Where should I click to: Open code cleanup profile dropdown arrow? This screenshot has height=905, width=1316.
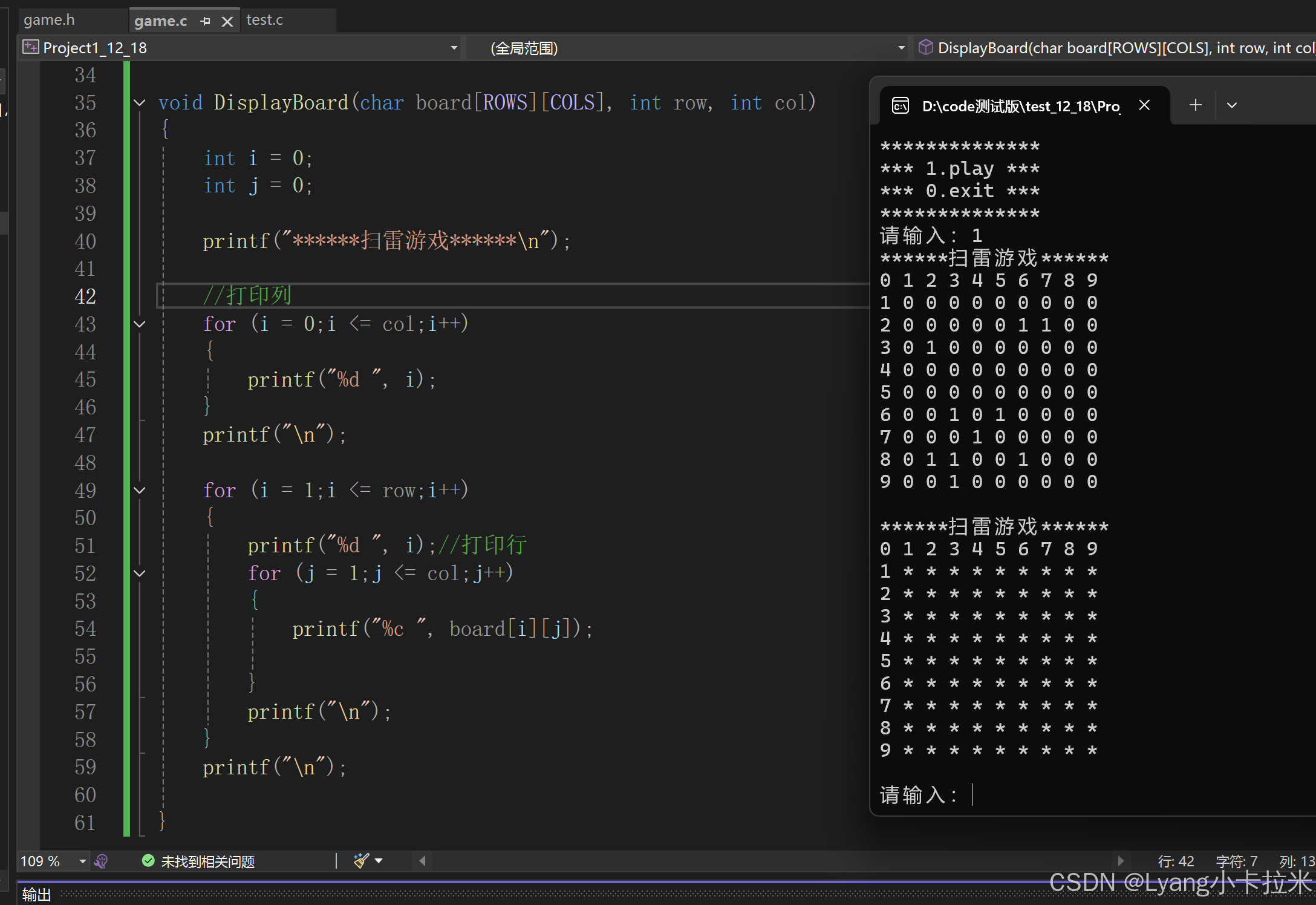pyautogui.click(x=379, y=860)
